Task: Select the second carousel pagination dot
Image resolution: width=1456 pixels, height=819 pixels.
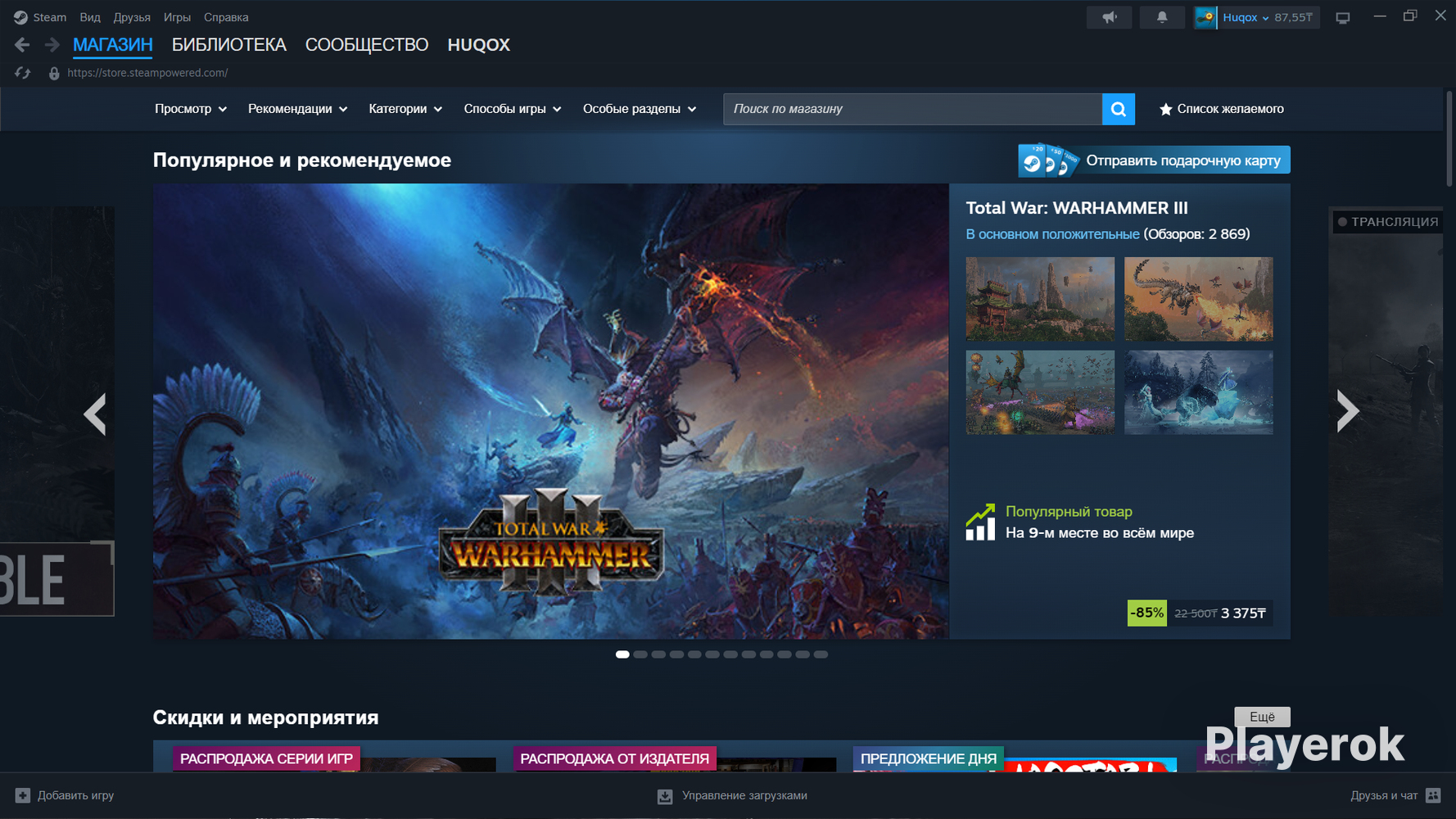Action: click(640, 654)
